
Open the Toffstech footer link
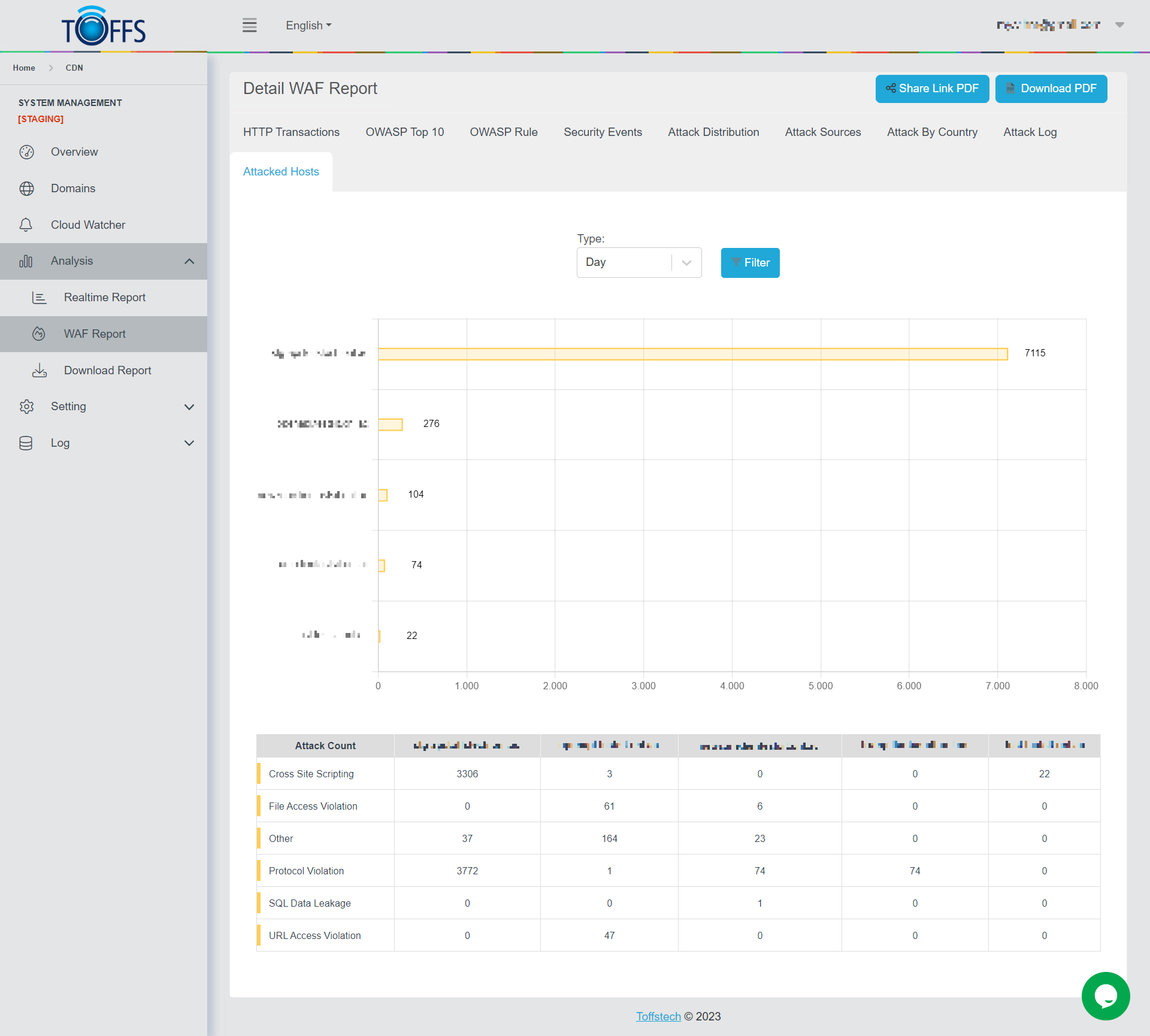click(658, 1016)
